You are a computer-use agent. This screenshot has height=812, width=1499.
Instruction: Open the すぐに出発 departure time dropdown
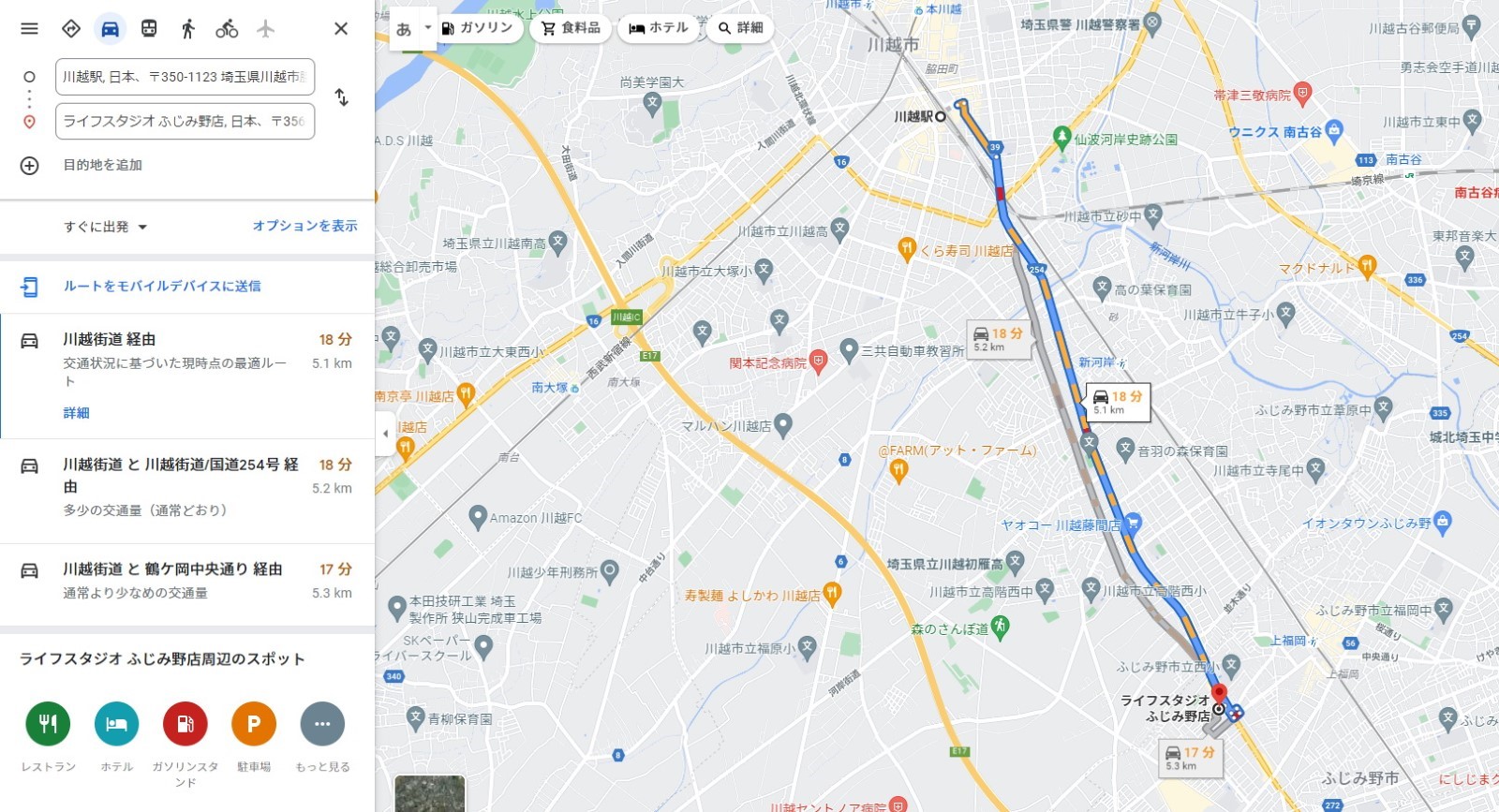[106, 227]
